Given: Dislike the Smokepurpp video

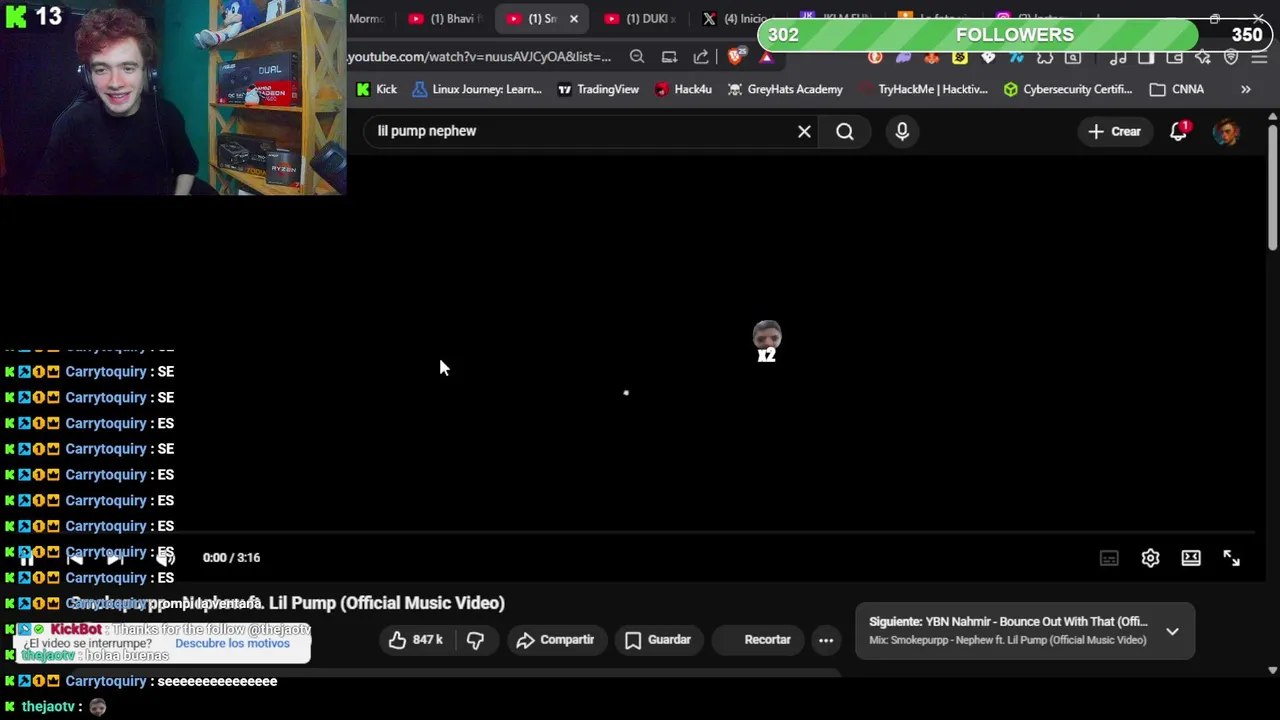Looking at the screenshot, I should click(x=476, y=640).
